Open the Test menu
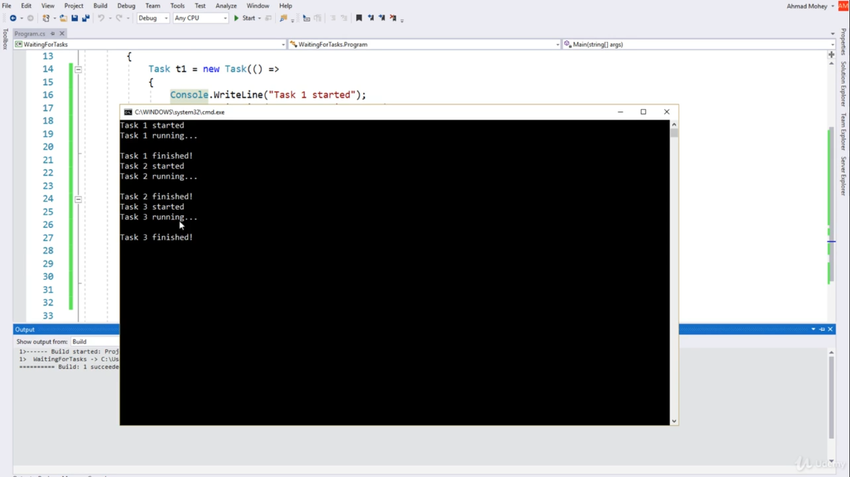The width and height of the screenshot is (850, 477). pos(200,5)
